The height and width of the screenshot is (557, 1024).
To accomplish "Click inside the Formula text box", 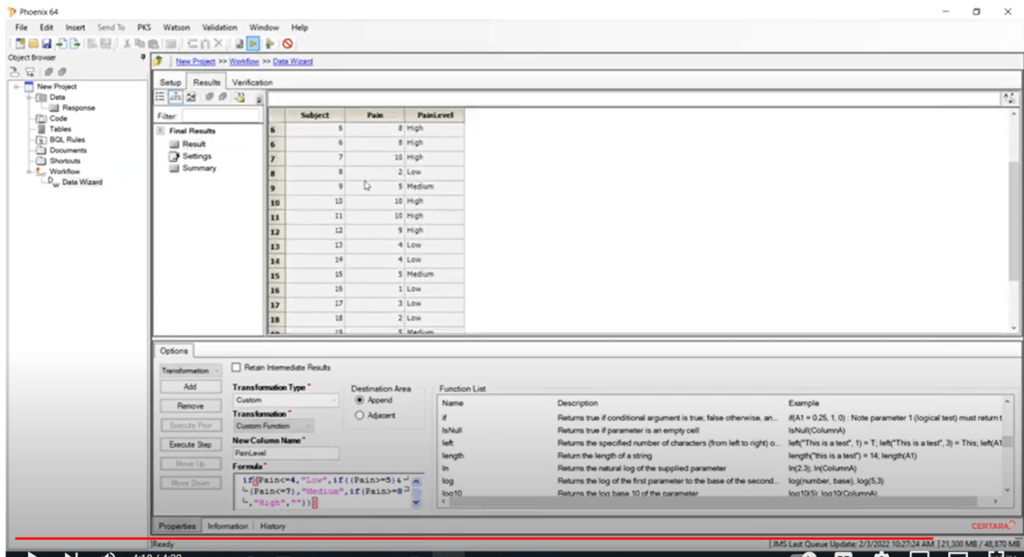I will pyautogui.click(x=323, y=492).
